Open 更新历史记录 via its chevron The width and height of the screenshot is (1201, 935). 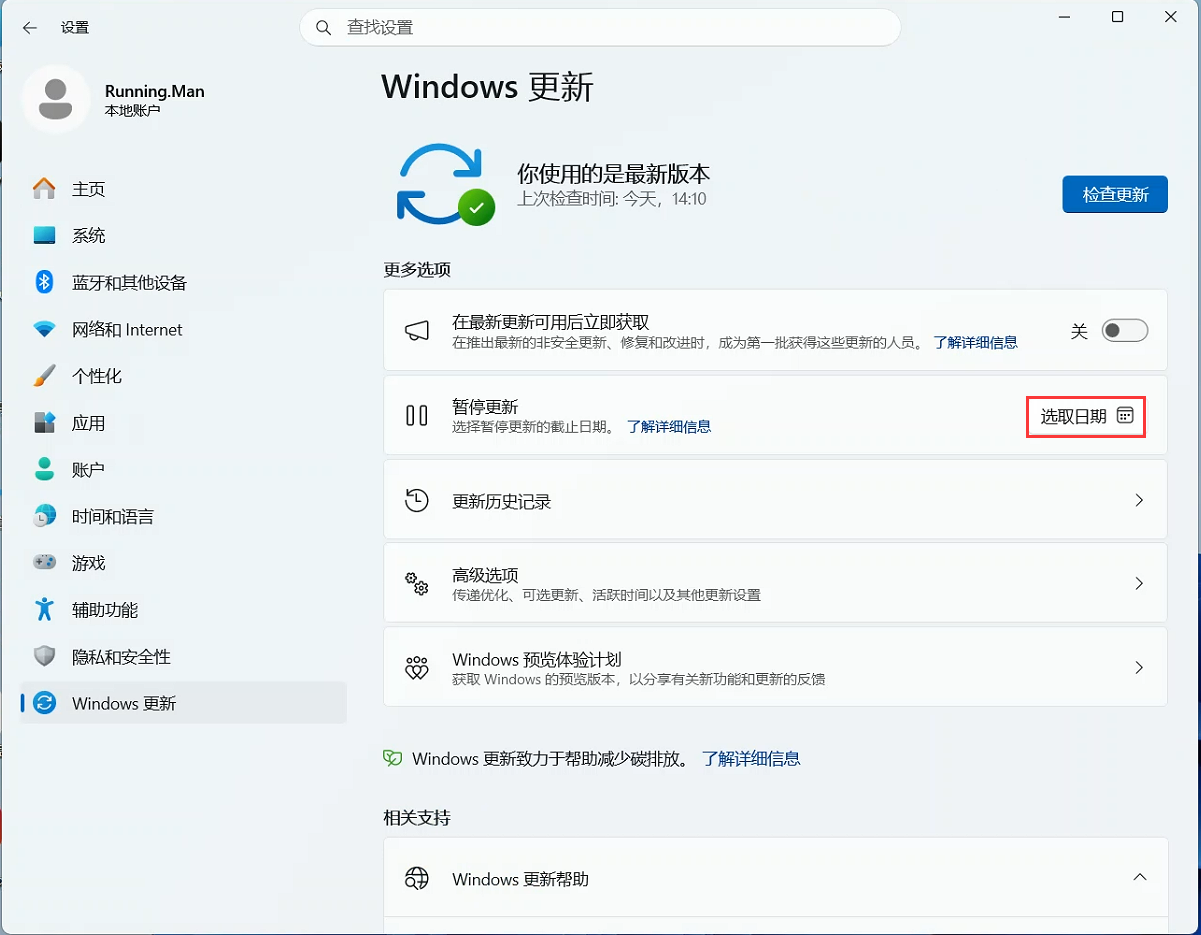pyautogui.click(x=1139, y=500)
